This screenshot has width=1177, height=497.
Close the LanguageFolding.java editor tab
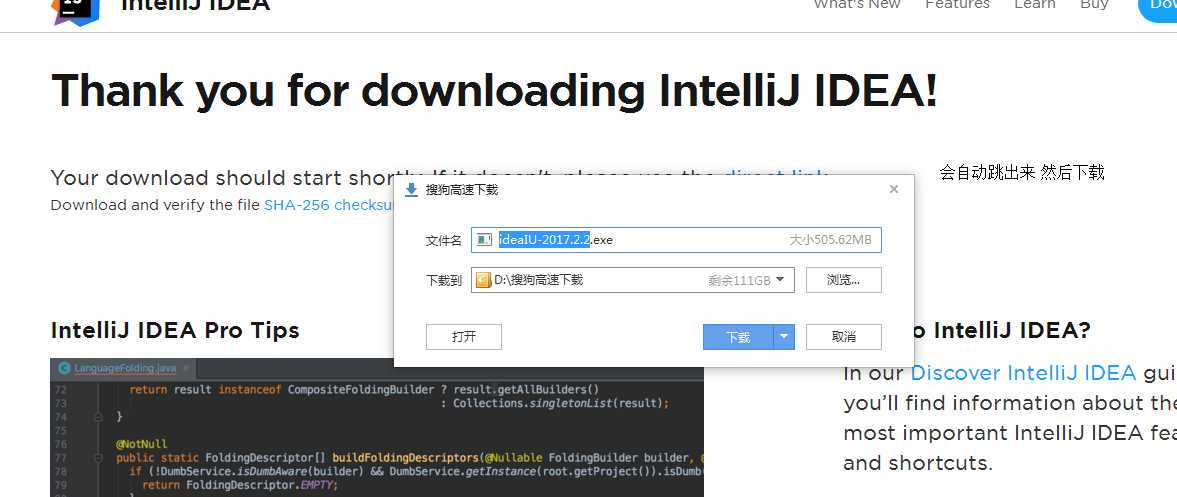186,368
